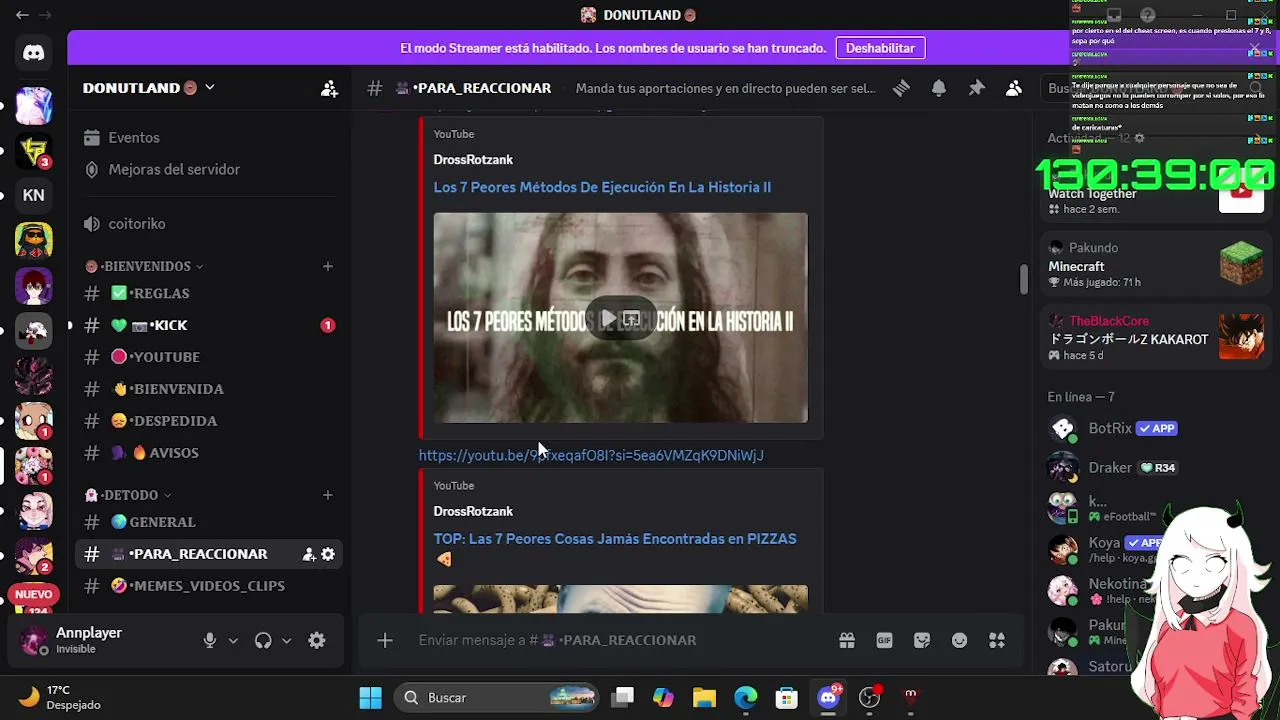Open the gift icon in message bar
Image resolution: width=1280 pixels, height=720 pixels.
(847, 640)
